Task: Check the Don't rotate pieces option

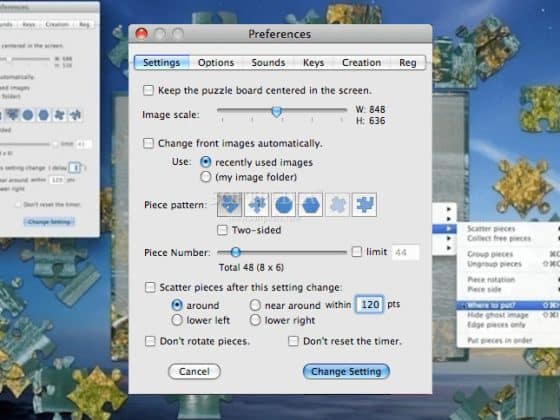Action: (x=150, y=341)
